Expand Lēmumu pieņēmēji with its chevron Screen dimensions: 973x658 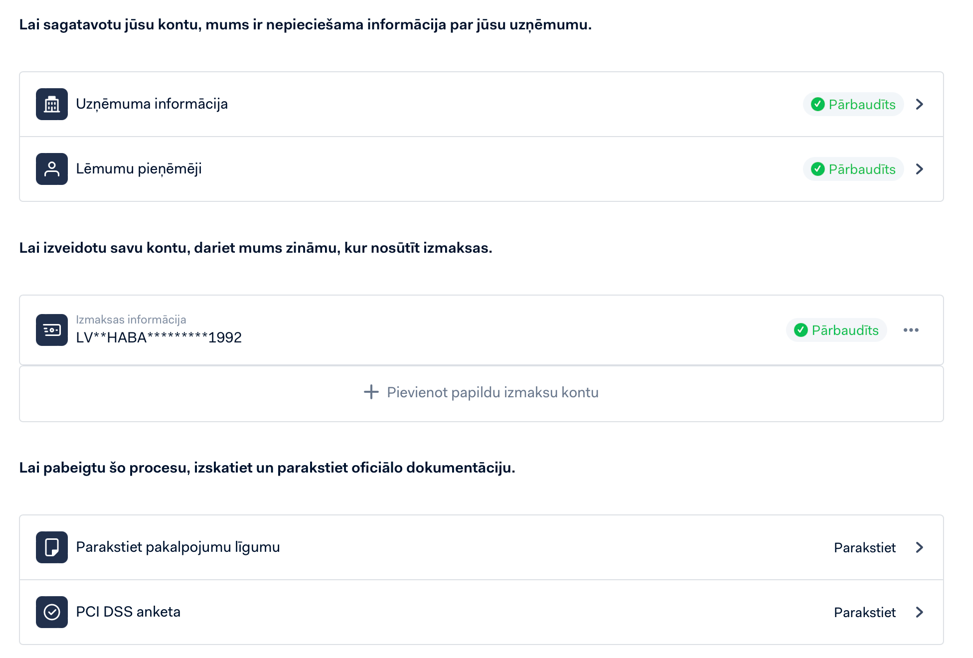tap(920, 169)
